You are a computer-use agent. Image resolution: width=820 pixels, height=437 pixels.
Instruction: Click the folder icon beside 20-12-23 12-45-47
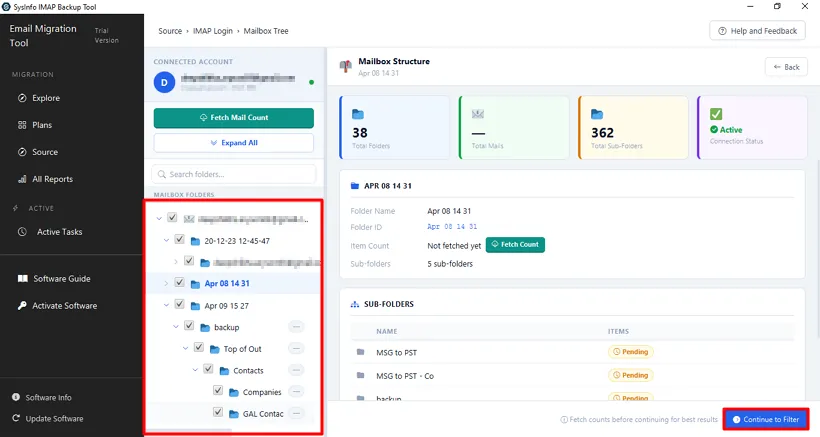pyautogui.click(x=196, y=241)
